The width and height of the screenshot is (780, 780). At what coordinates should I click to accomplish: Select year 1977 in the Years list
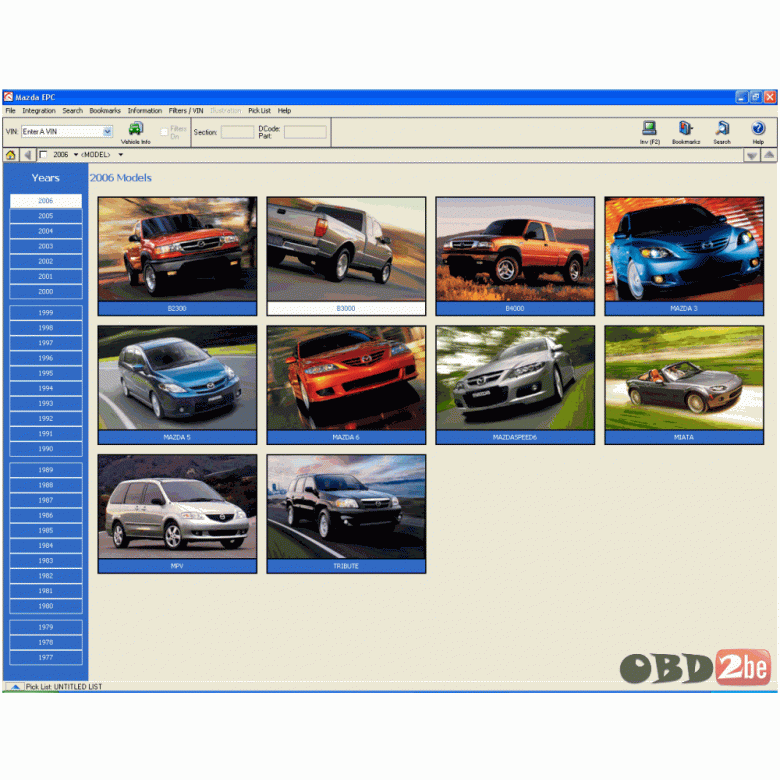[x=46, y=658]
